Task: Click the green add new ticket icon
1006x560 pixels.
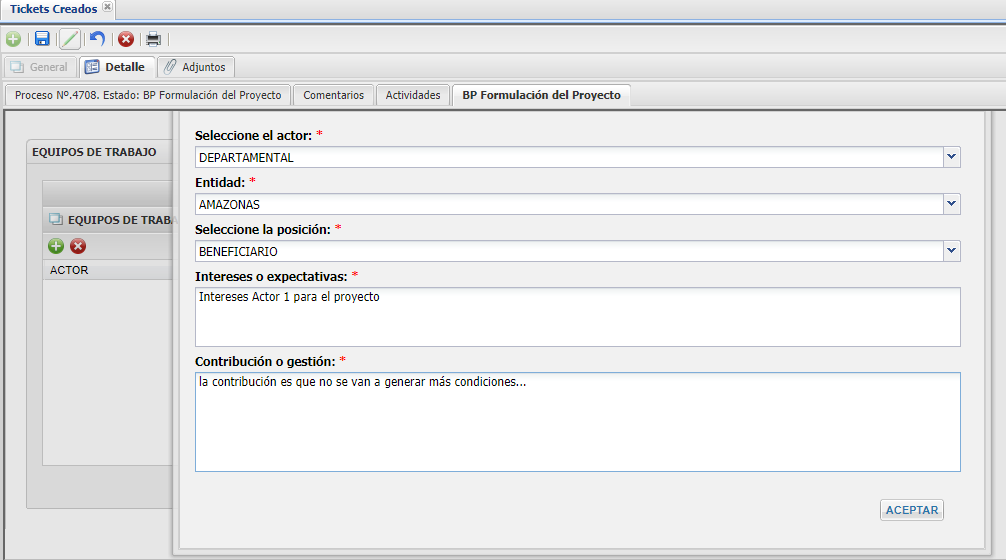Action: point(13,39)
